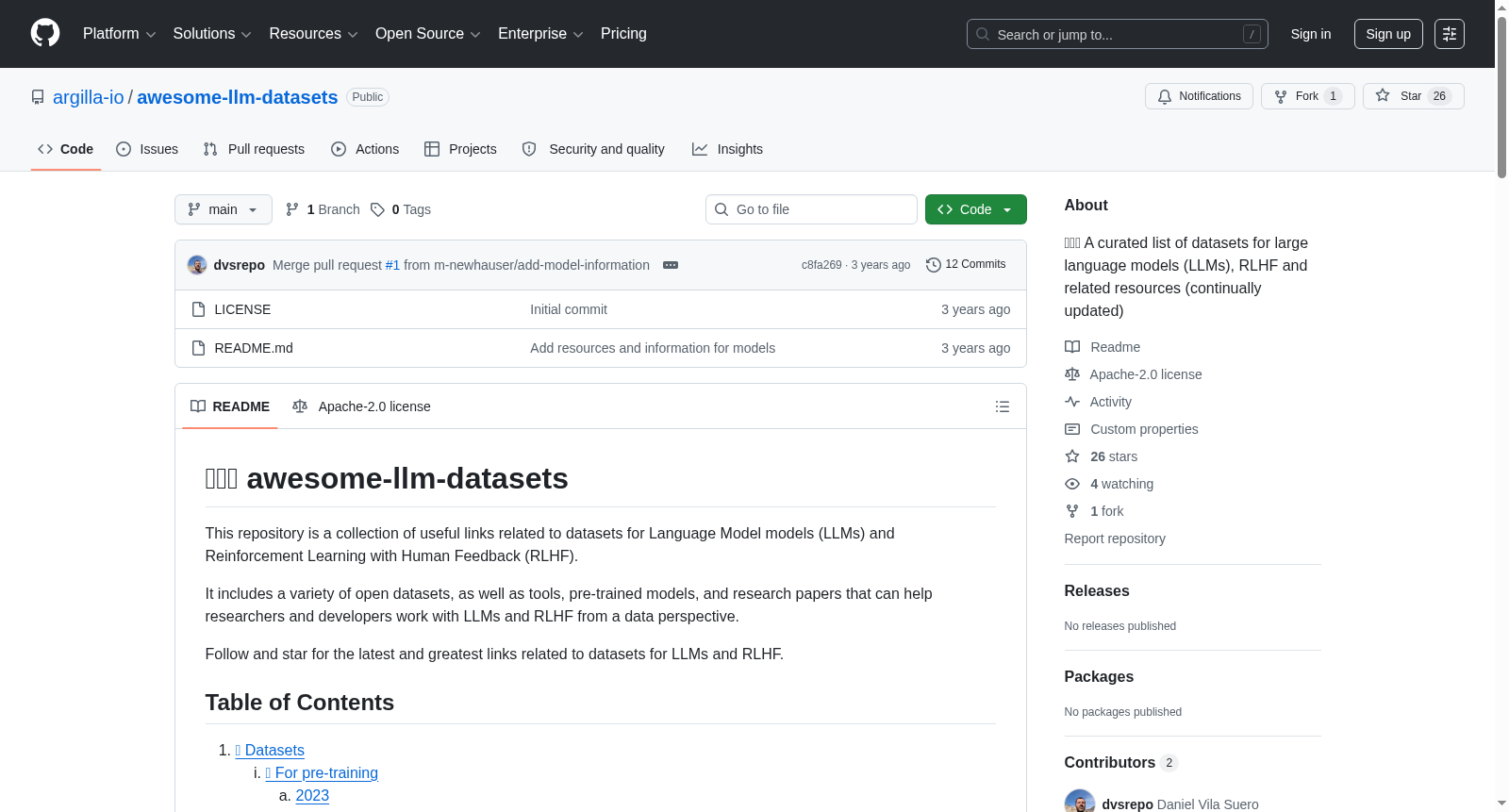
Task: Open commit hash c8fa269
Action: click(x=821, y=265)
